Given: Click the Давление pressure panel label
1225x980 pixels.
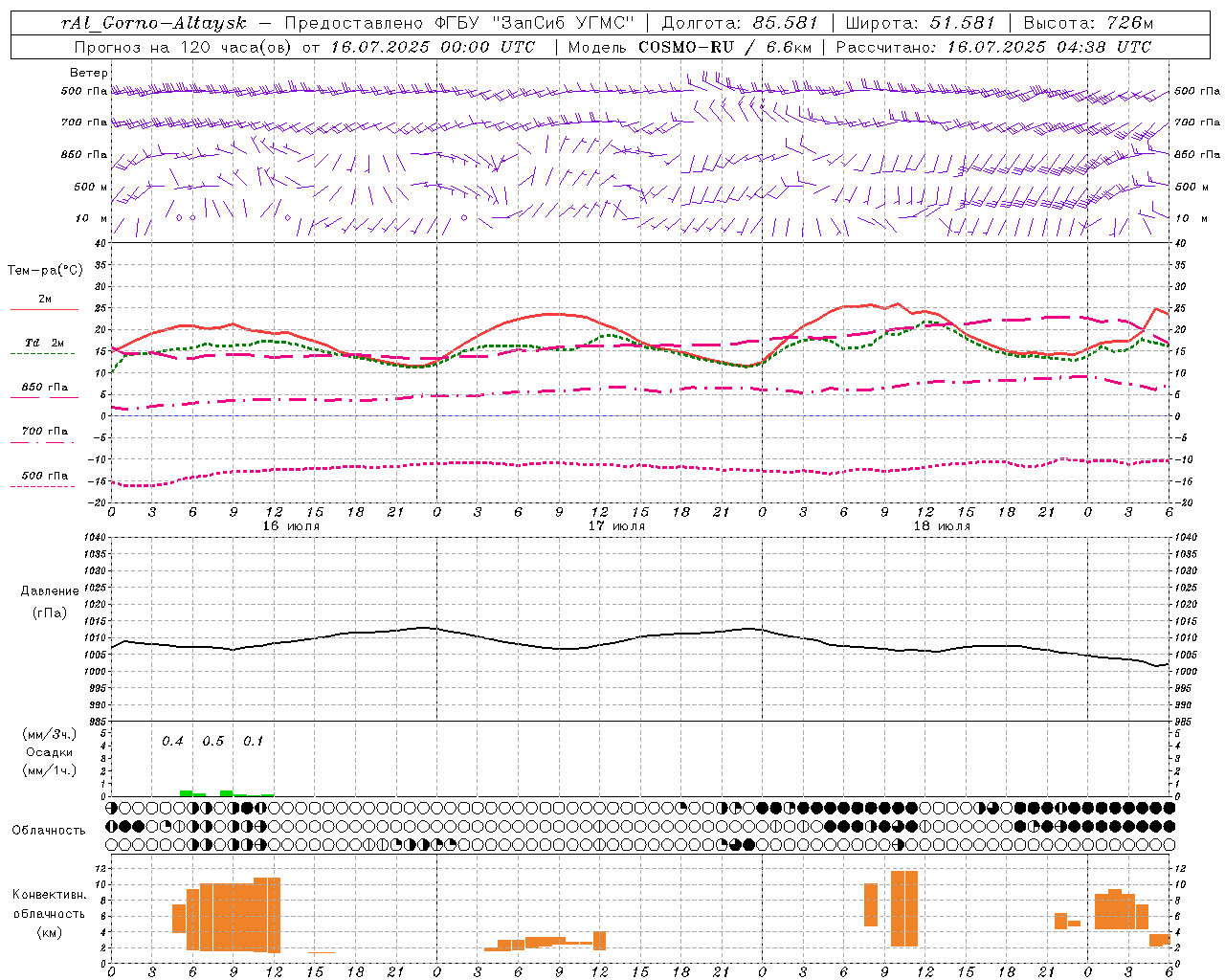Looking at the screenshot, I should point(50,591).
